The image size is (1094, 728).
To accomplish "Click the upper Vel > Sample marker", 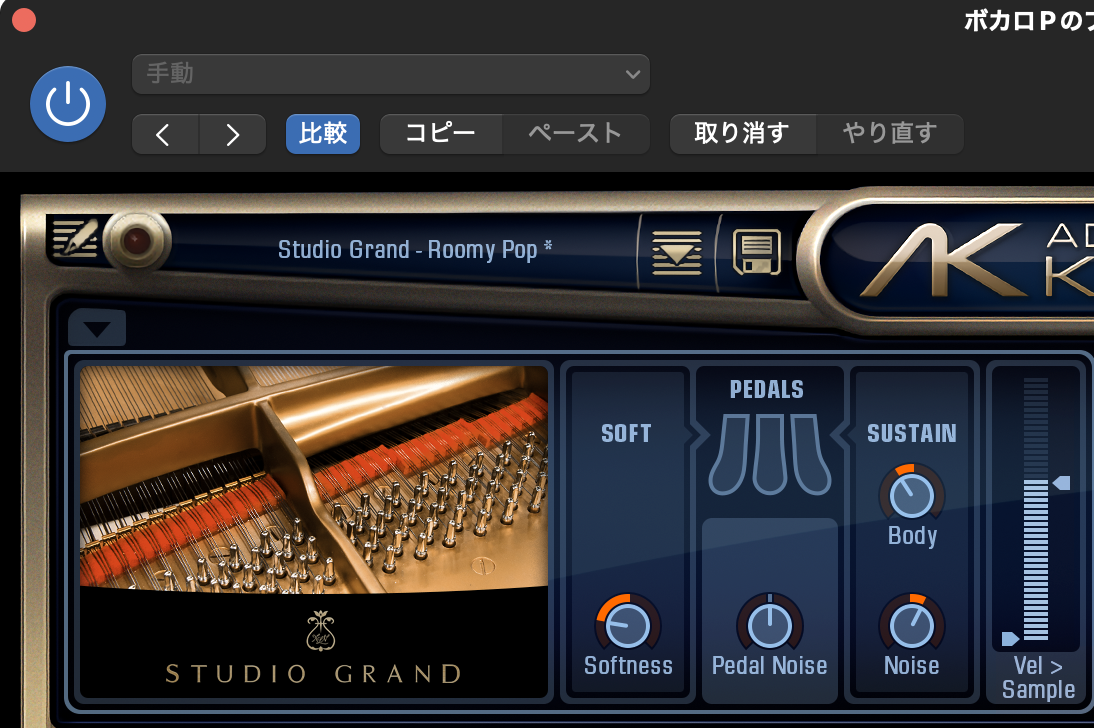I will 1061,482.
